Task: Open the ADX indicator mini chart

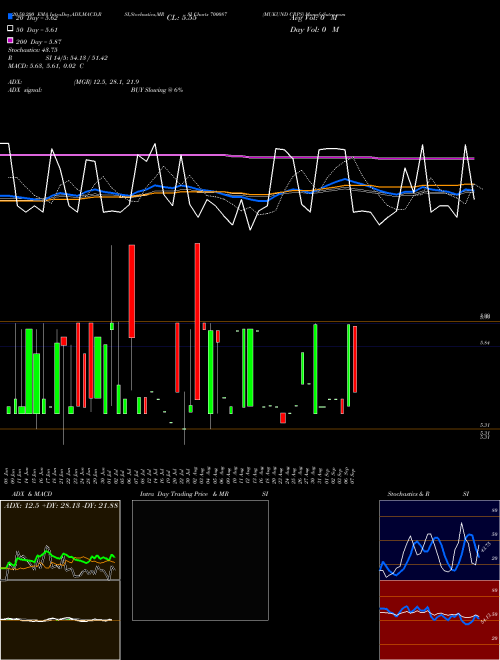Action: click(60, 540)
